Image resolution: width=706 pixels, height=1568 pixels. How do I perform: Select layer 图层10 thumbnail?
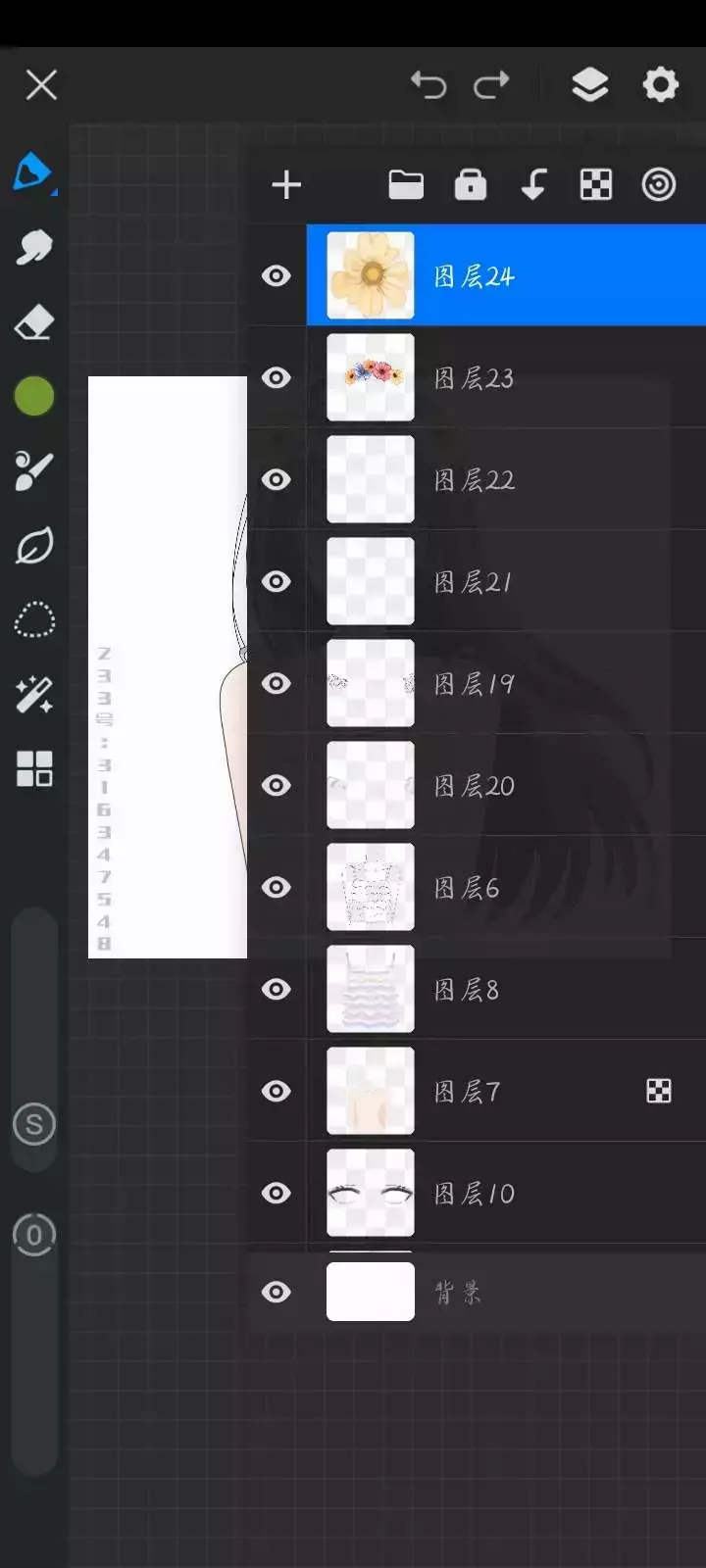[371, 1193]
